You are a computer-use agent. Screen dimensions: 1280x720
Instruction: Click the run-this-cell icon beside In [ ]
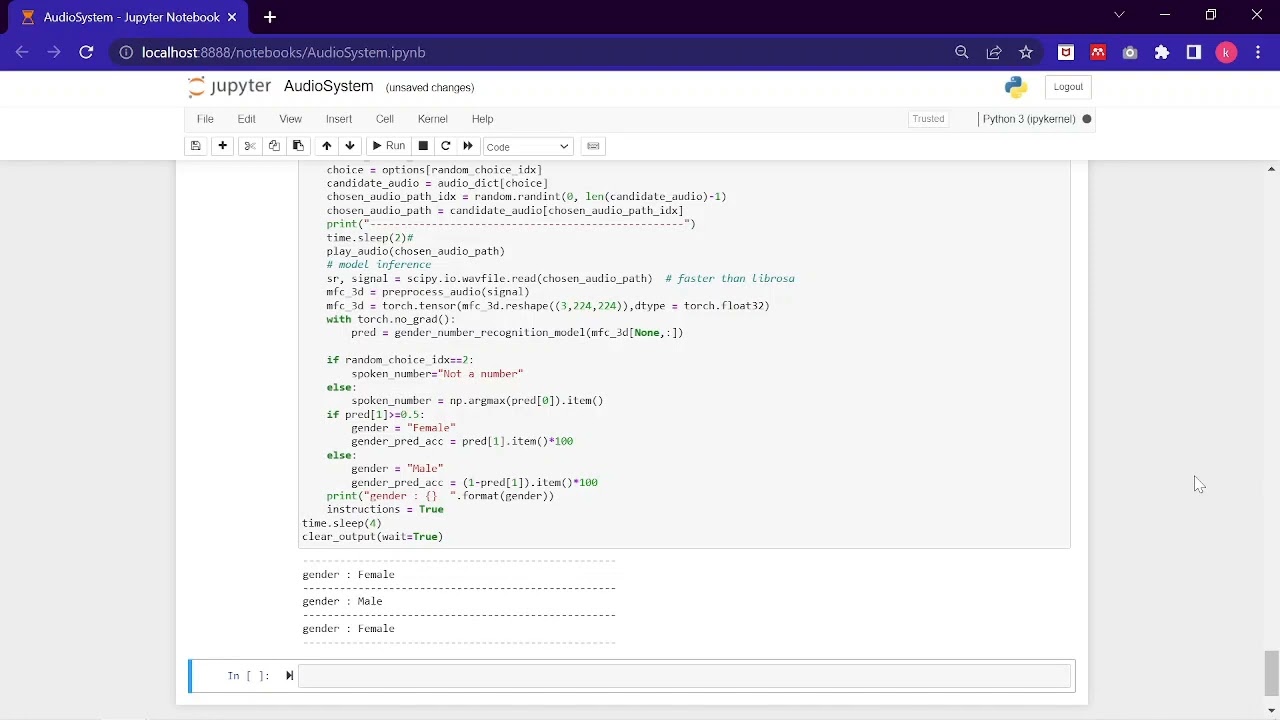pyautogui.click(x=290, y=676)
